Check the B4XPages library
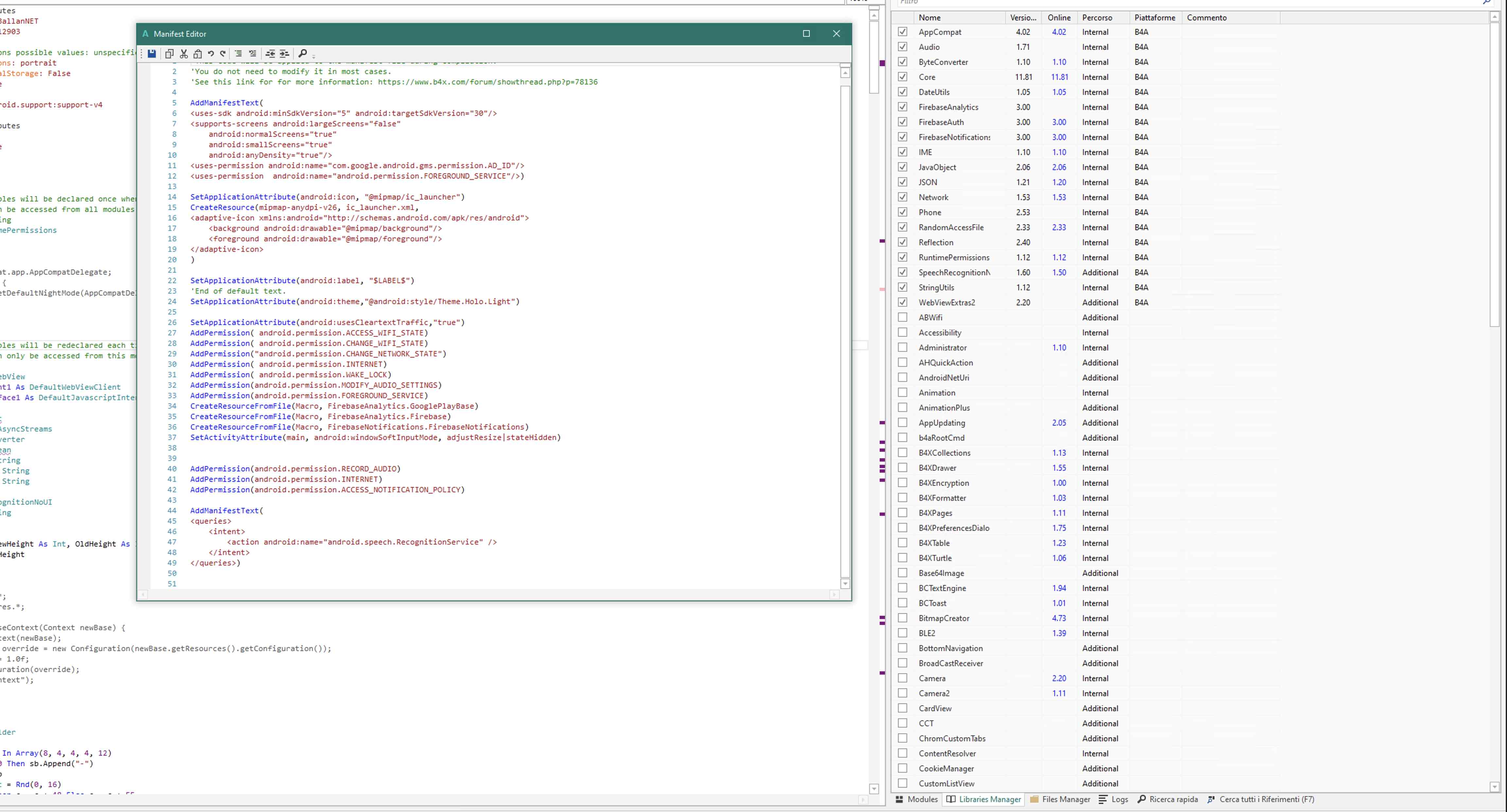 (x=903, y=513)
